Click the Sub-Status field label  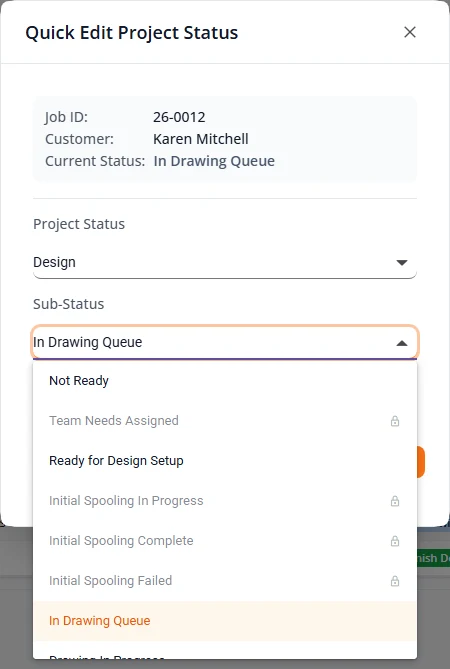pos(69,304)
